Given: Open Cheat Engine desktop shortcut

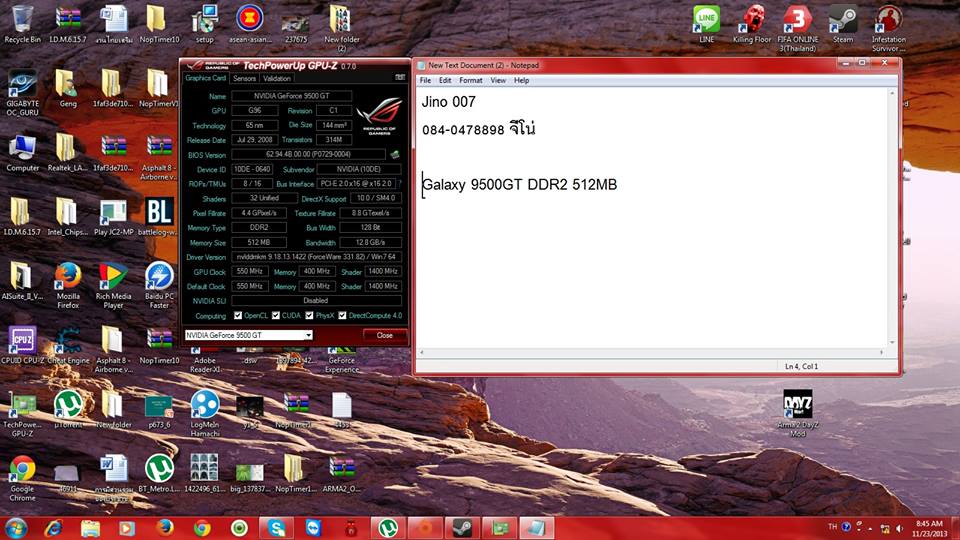Looking at the screenshot, I should pyautogui.click(x=68, y=346).
